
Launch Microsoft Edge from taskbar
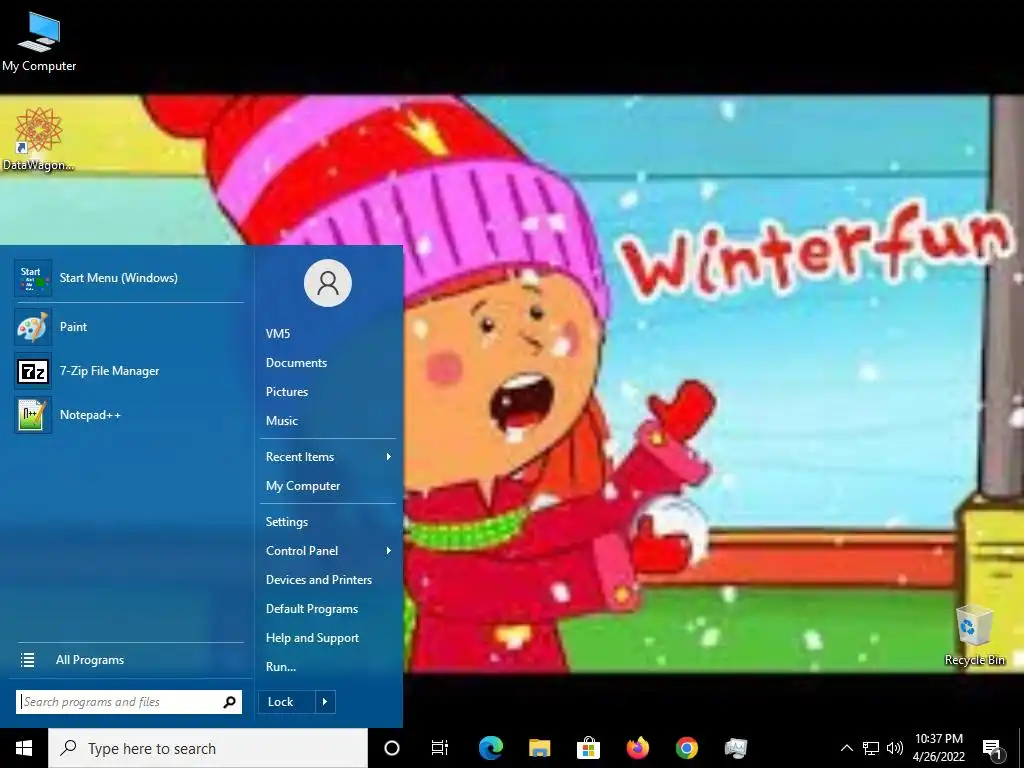tap(490, 748)
